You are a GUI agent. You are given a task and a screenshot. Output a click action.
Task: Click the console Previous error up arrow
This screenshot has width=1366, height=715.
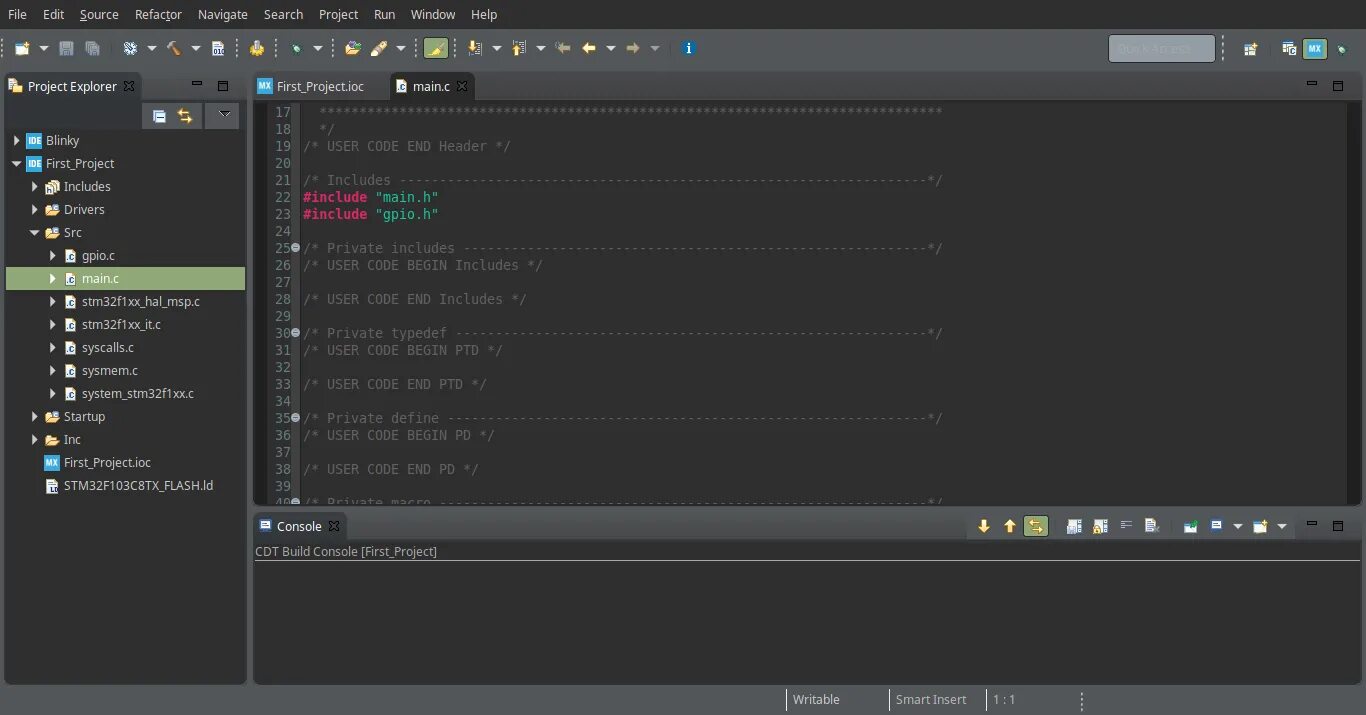1010,526
